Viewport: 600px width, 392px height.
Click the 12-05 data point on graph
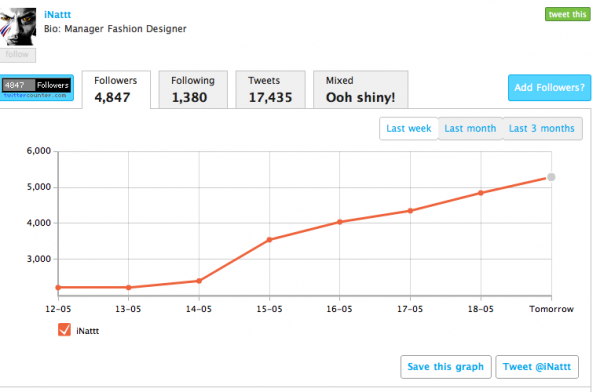[x=58, y=287]
